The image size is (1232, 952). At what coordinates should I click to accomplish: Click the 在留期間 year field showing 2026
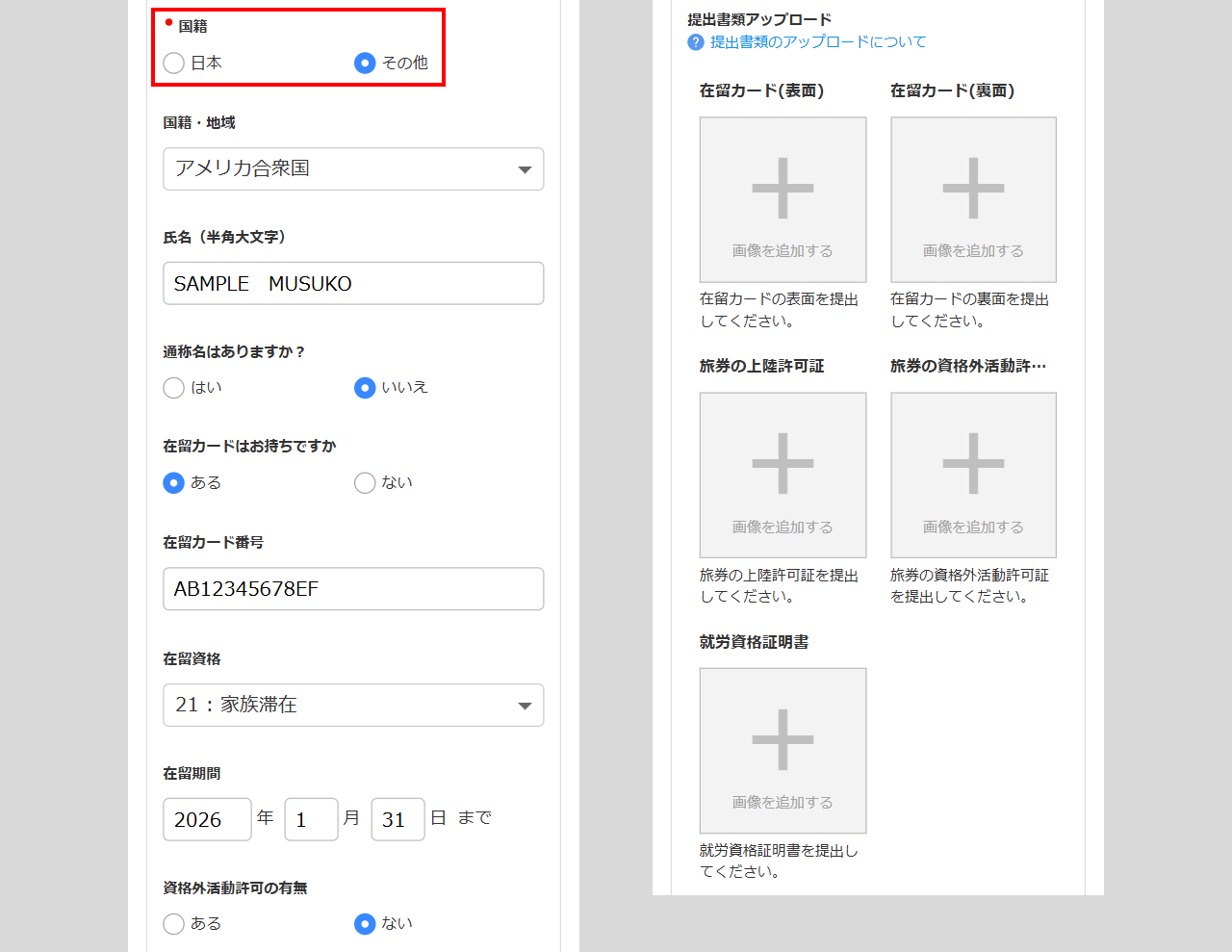207,819
